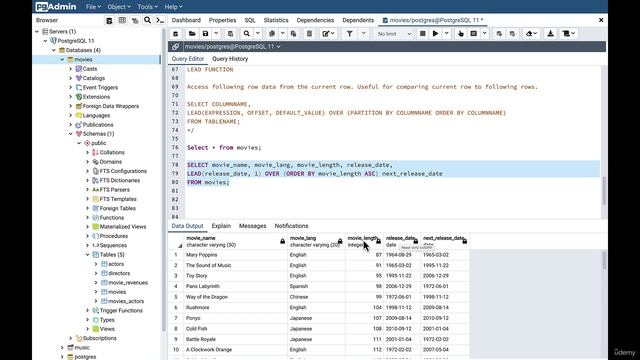Execute the query with the play button
Image resolution: width=640 pixels, height=360 pixels.
(436, 34)
